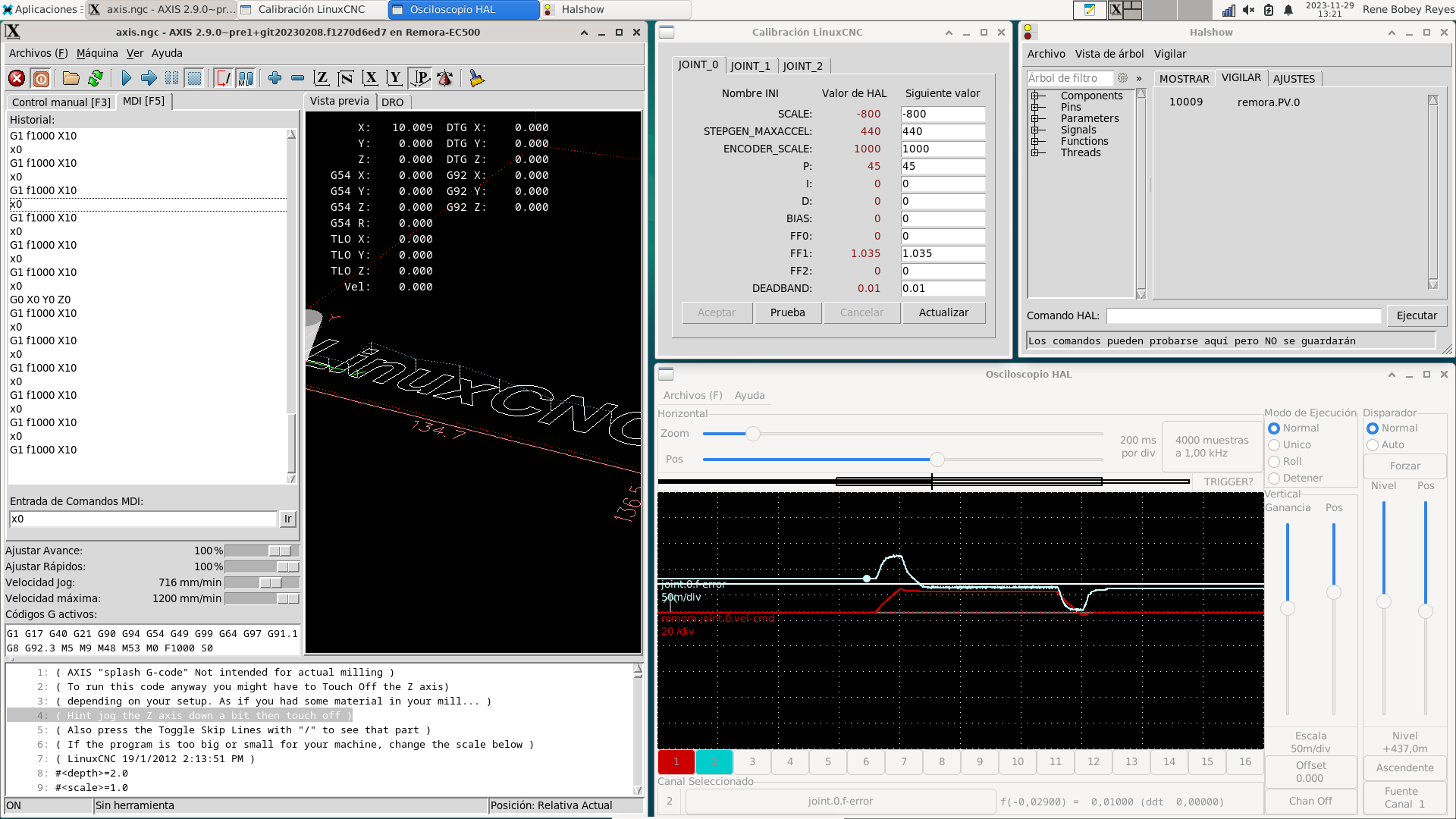1456x819 pixels.
Task: Click the Árbol de filtro input
Action: pyautogui.click(x=1069, y=78)
